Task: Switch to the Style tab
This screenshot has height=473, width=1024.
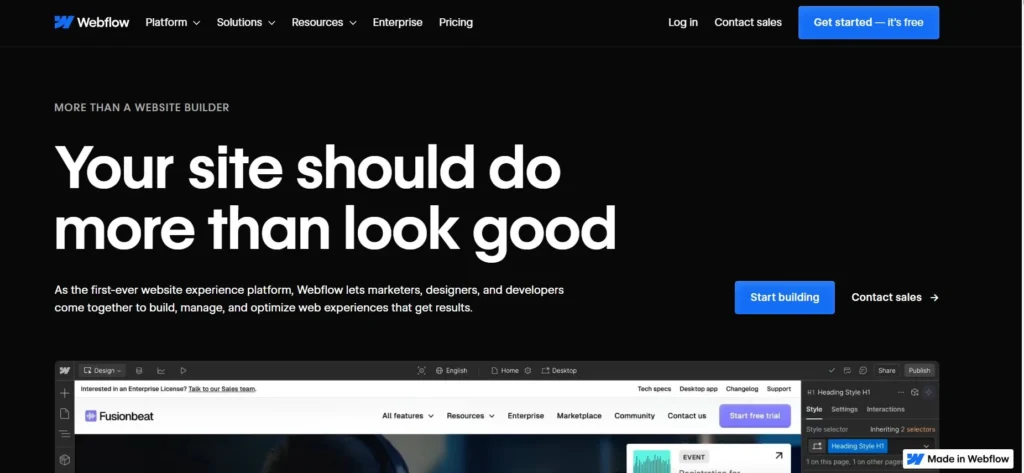Action: (814, 410)
